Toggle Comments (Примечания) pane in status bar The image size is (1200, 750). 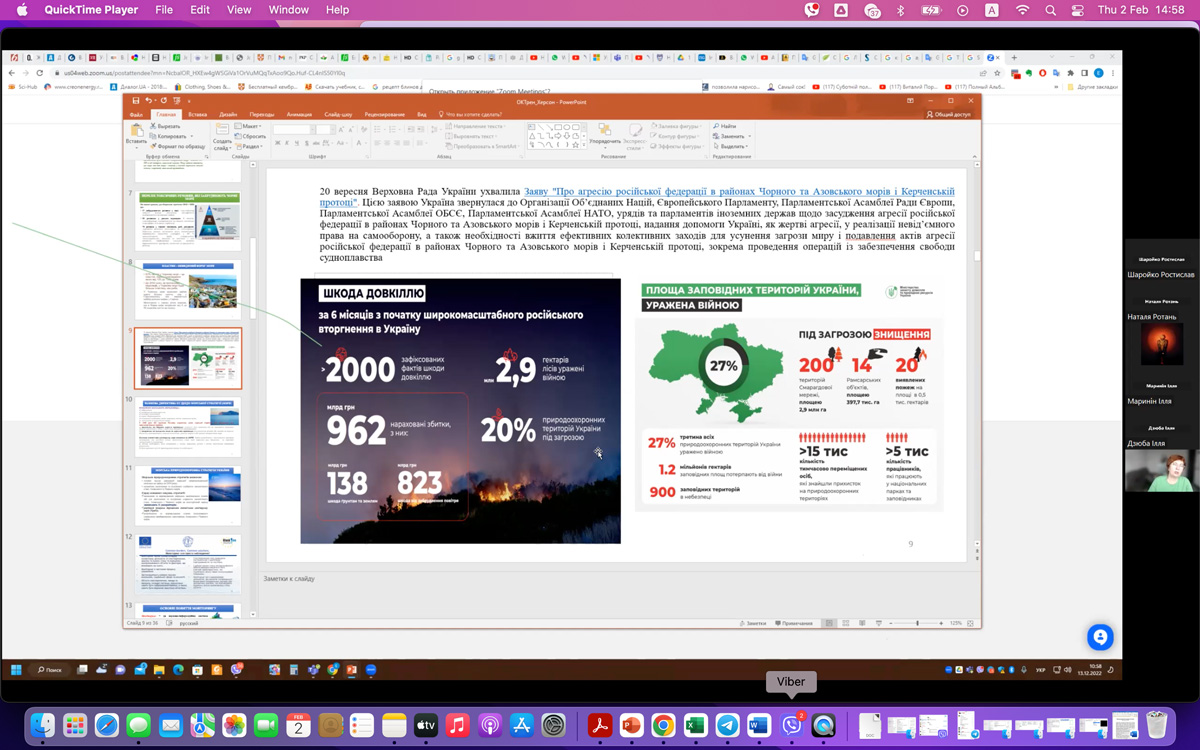[x=793, y=623]
